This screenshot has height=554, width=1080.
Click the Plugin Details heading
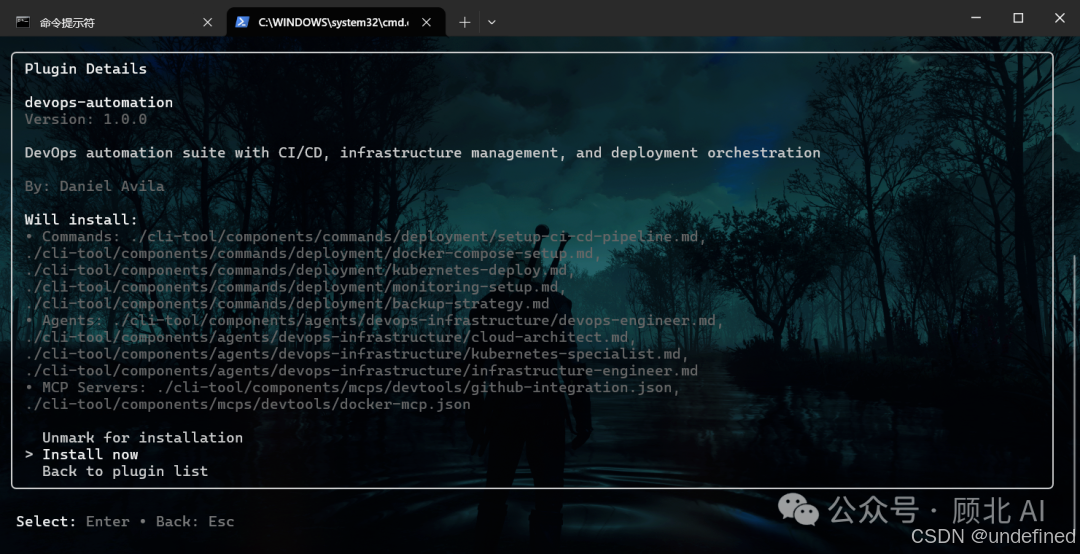tap(85, 69)
